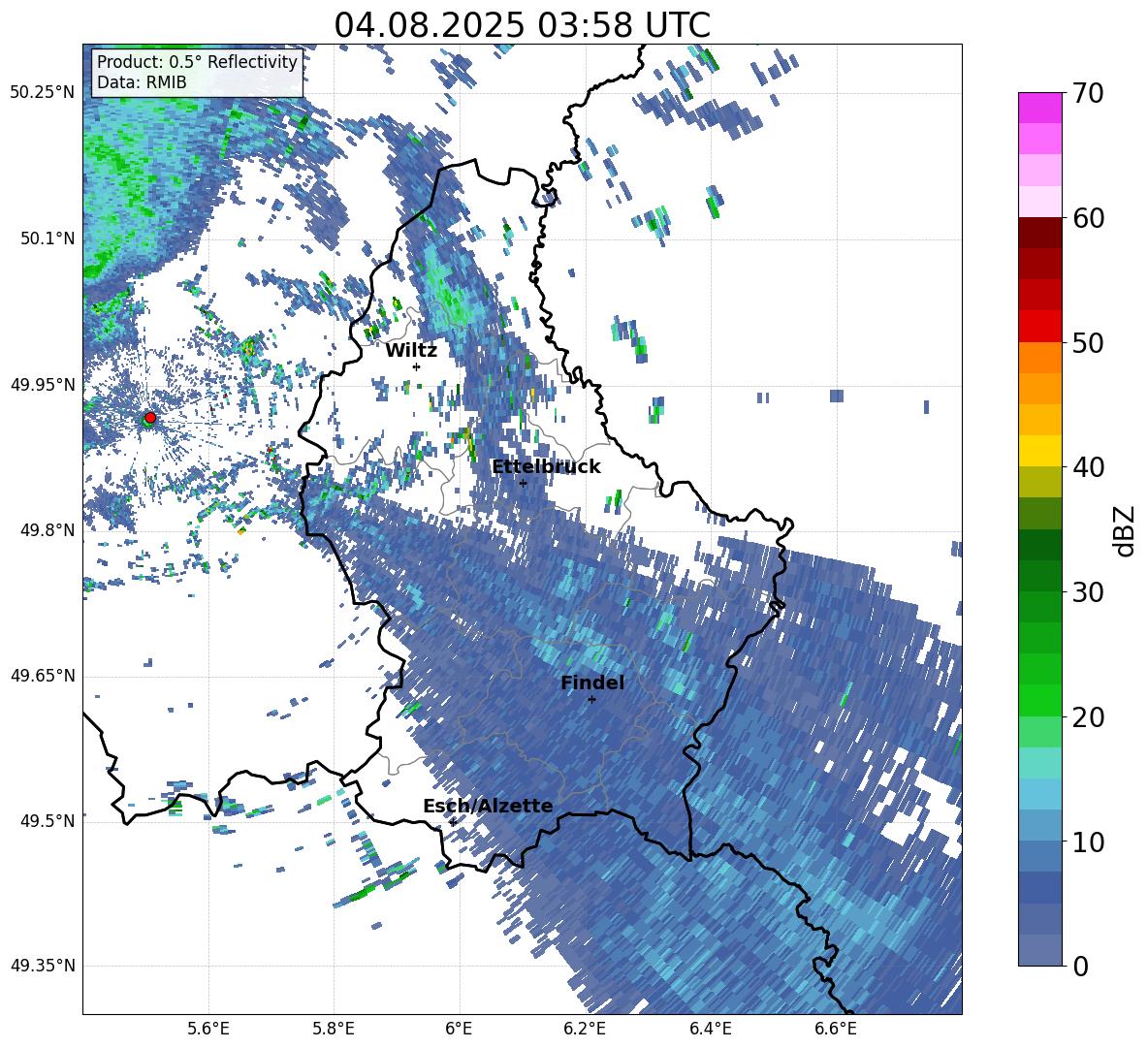The height and width of the screenshot is (1048, 1148).
Task: Click the 6.4°E longitude label
Action: click(x=710, y=1029)
